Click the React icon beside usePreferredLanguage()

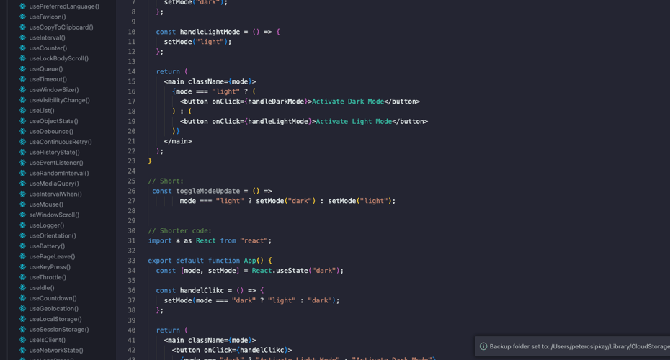[23, 6]
